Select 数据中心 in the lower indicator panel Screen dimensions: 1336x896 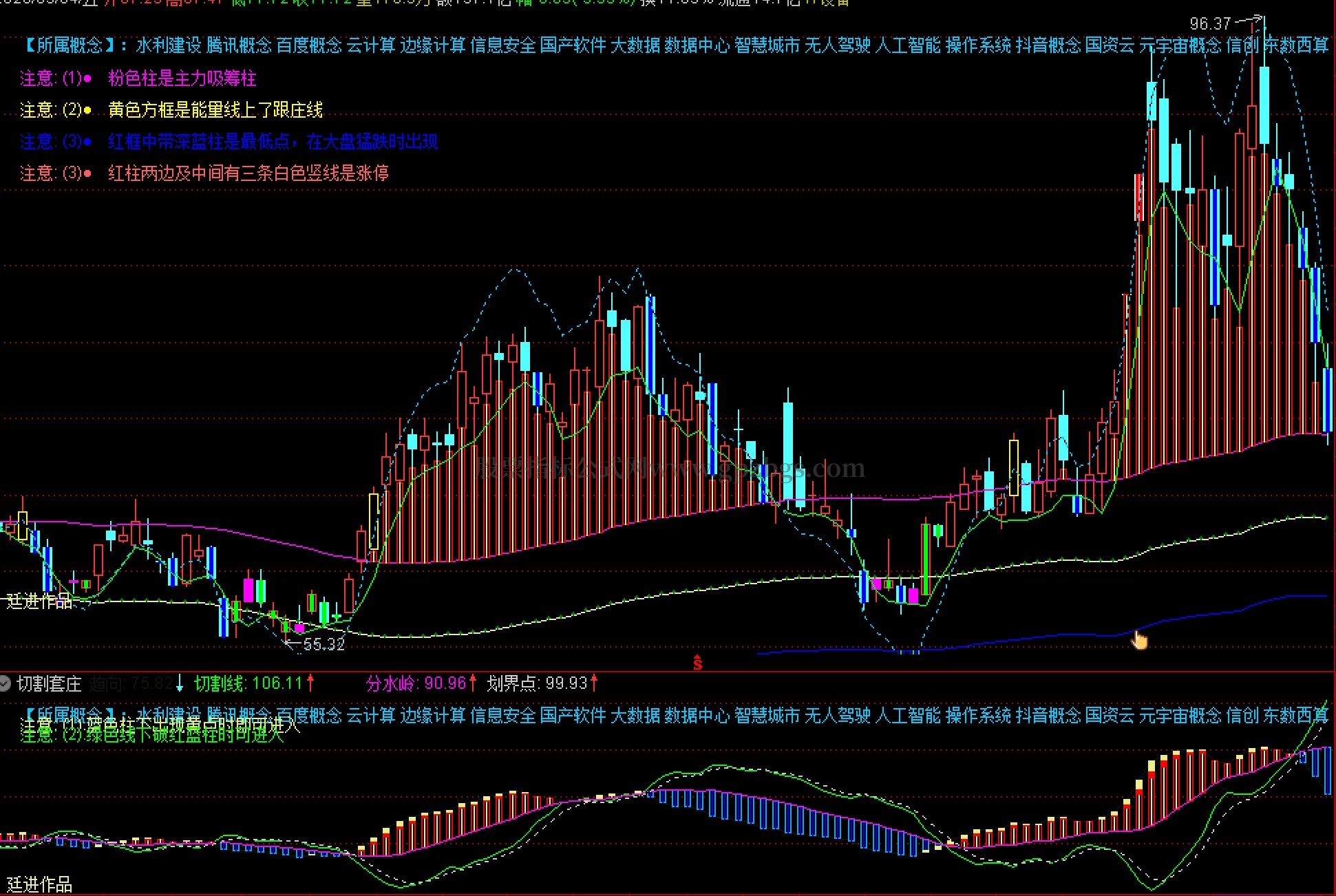(697, 716)
